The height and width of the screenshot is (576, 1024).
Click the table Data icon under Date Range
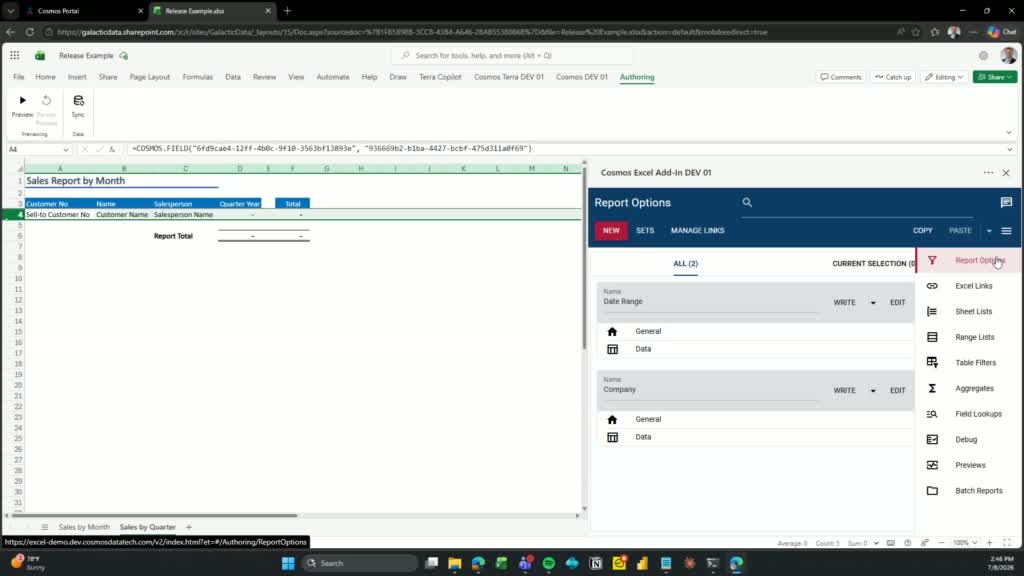click(x=612, y=349)
